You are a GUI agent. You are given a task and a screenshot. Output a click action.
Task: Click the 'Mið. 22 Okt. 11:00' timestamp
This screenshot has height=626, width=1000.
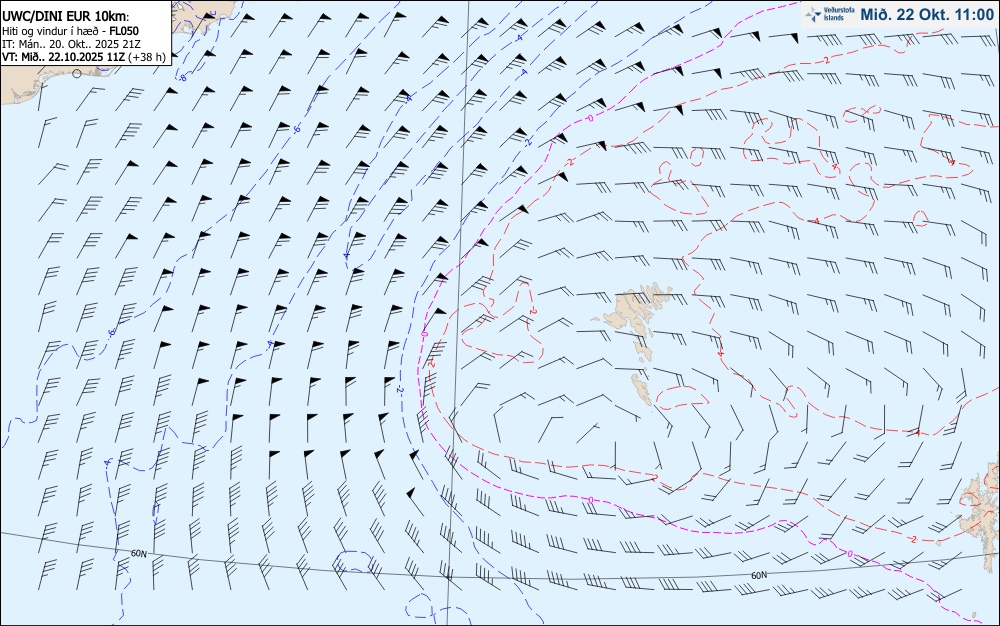[926, 15]
